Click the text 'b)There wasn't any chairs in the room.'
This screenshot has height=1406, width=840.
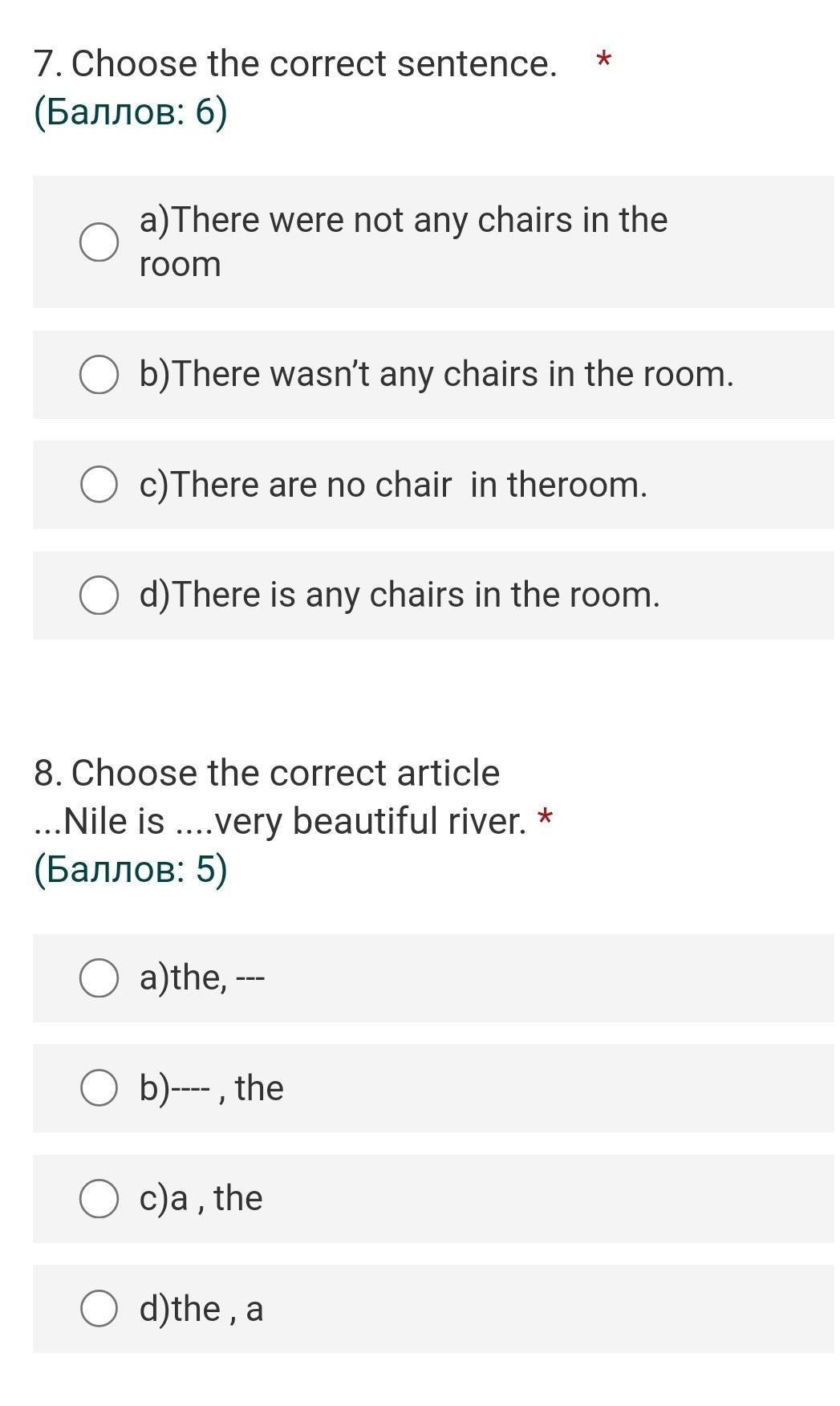click(x=436, y=374)
